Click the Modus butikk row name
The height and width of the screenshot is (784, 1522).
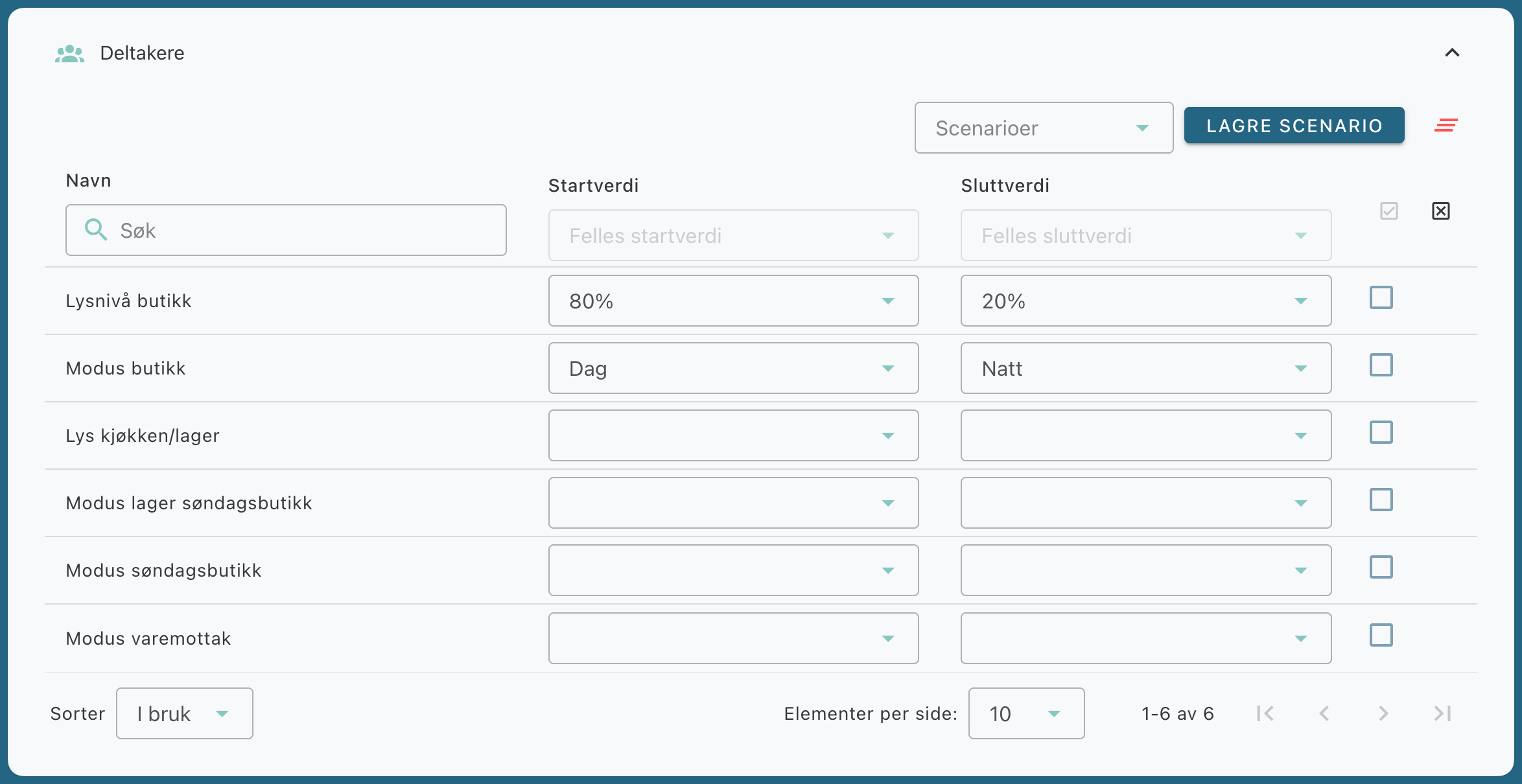pyautogui.click(x=126, y=368)
